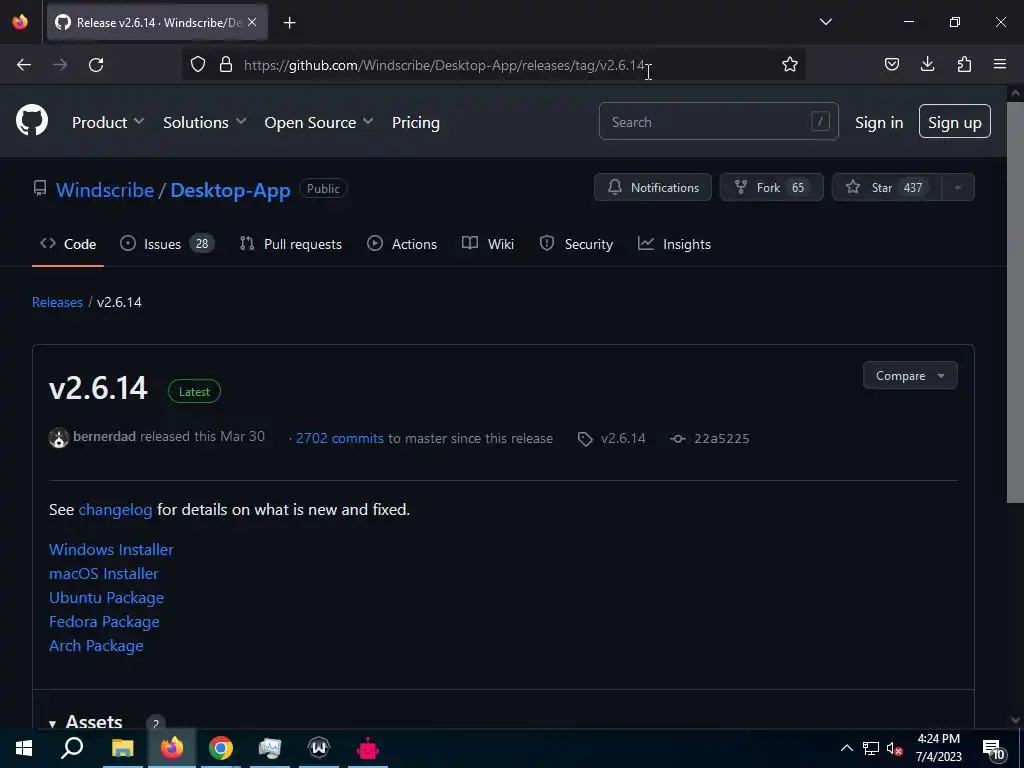Click the browser URL address bar
Screen dimensions: 1024x768
tap(493, 65)
